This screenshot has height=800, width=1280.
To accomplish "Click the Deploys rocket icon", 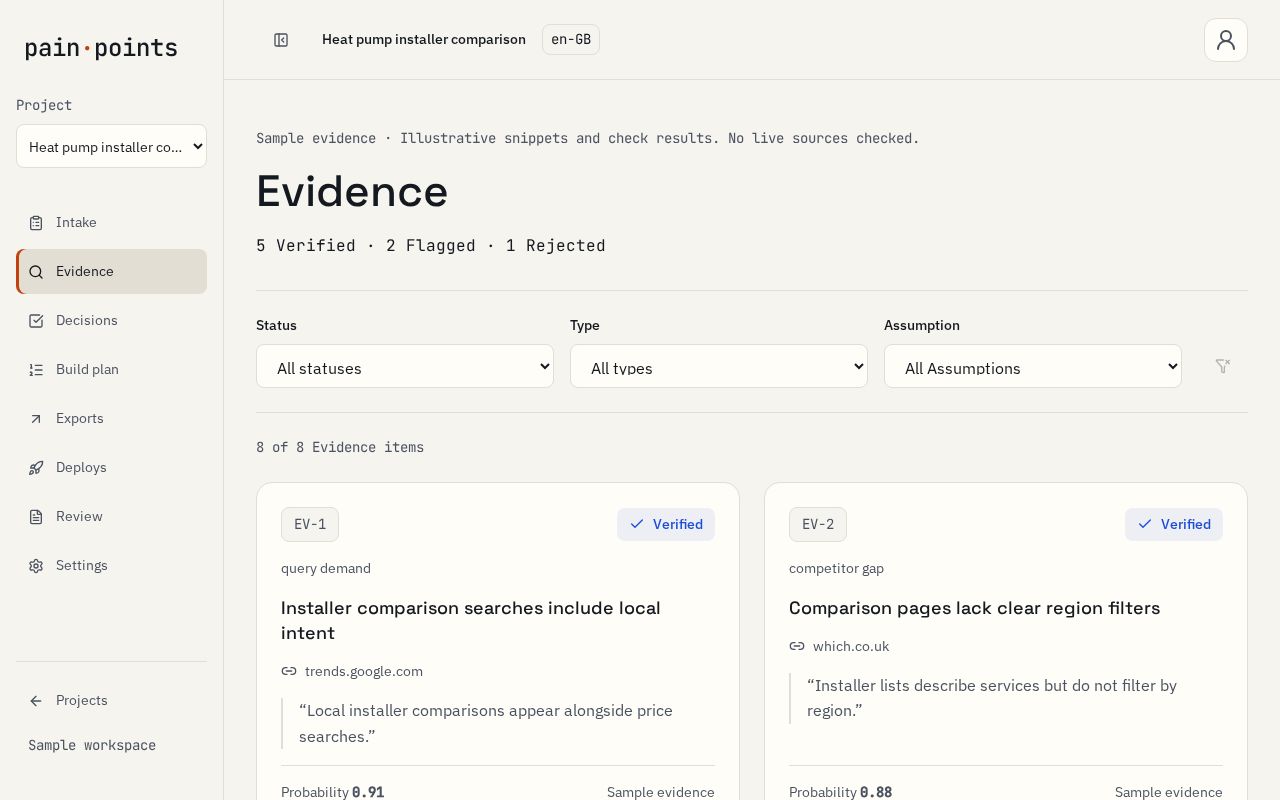I will coord(36,468).
